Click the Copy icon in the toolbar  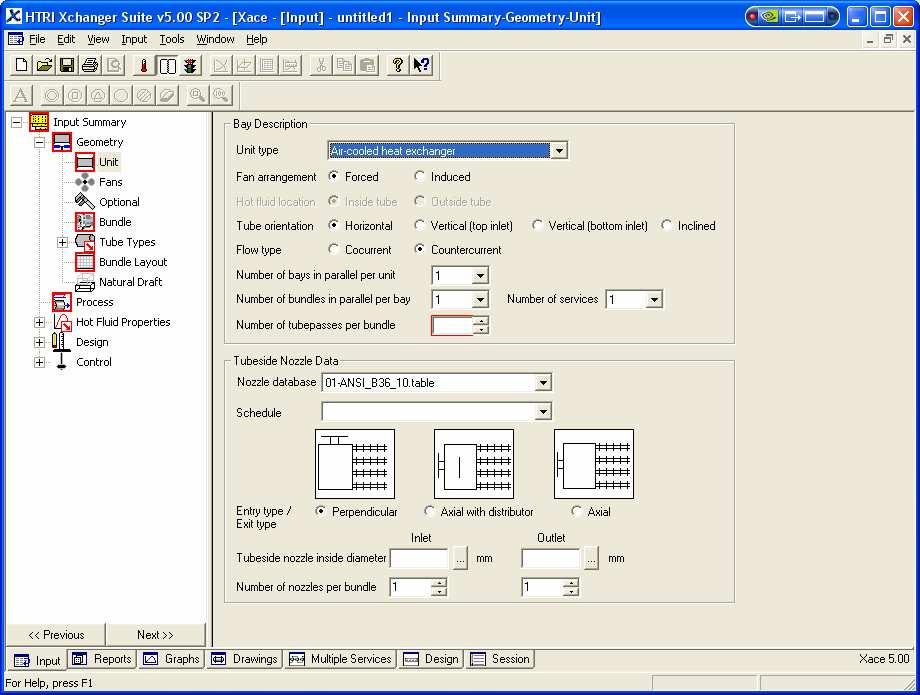tap(344, 65)
